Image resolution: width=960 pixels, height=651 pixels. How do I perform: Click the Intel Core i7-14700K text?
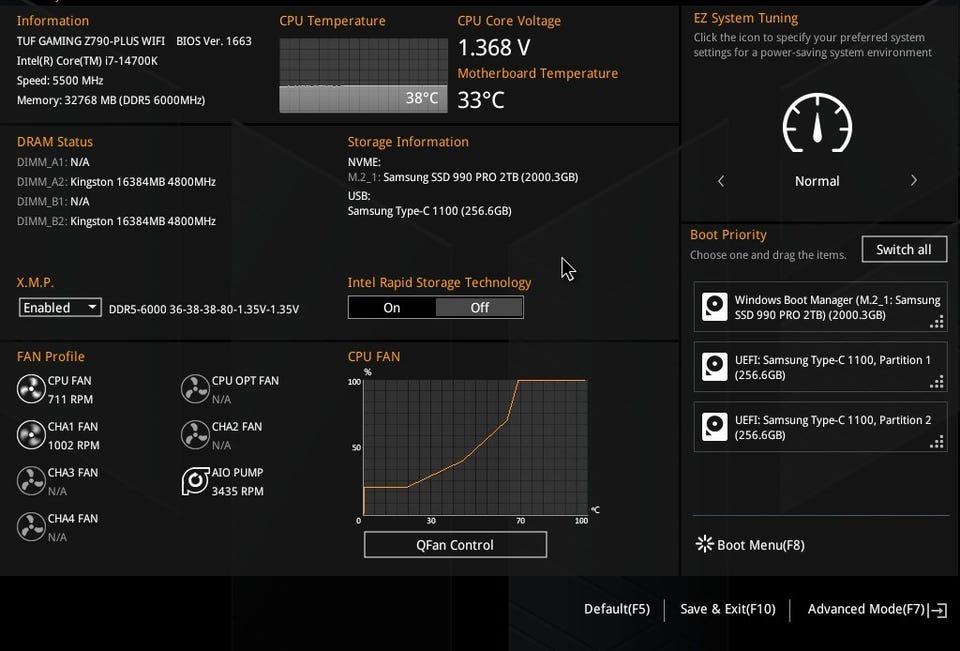(x=87, y=61)
